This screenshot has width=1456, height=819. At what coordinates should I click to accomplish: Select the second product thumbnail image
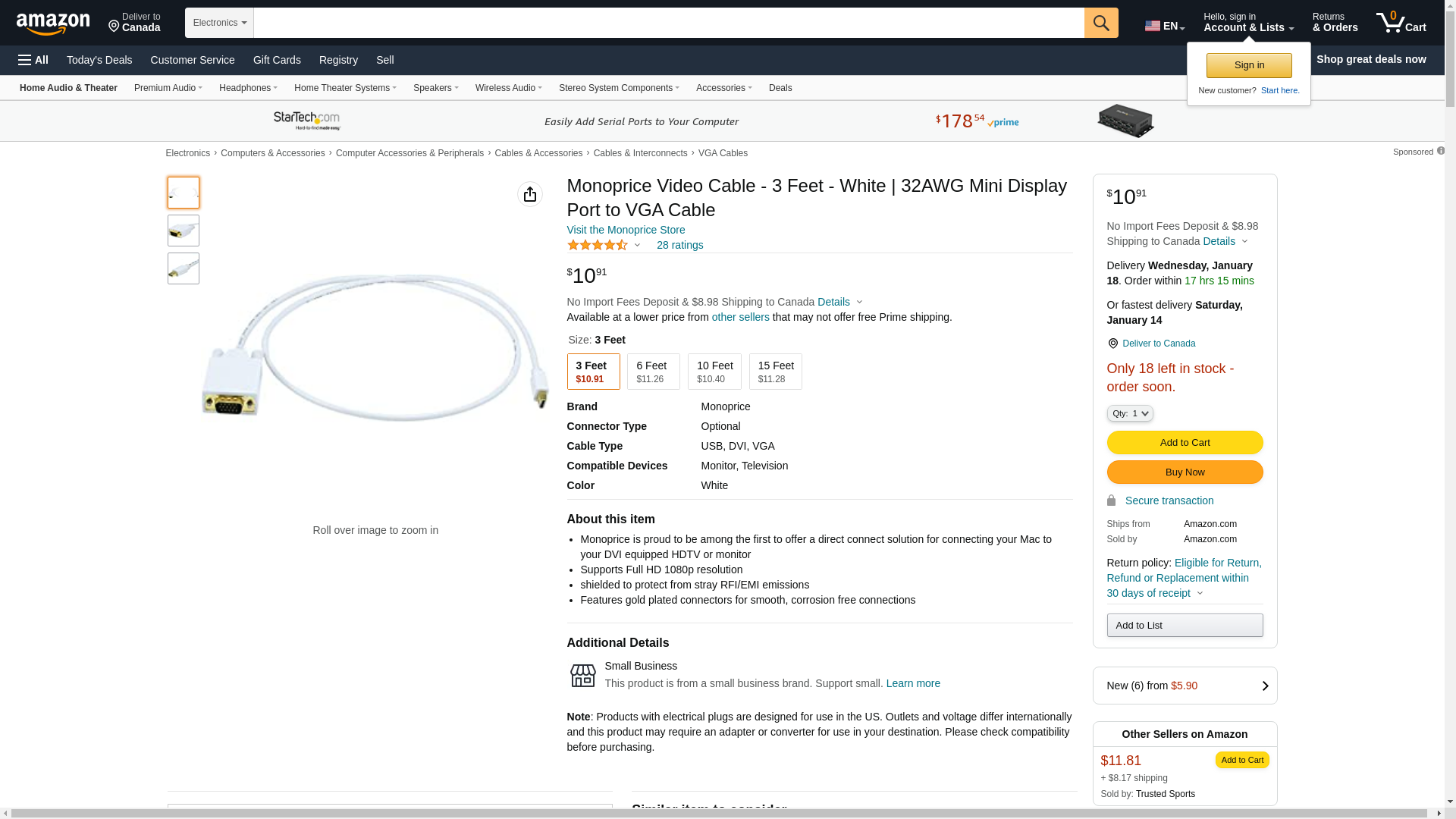click(x=184, y=231)
